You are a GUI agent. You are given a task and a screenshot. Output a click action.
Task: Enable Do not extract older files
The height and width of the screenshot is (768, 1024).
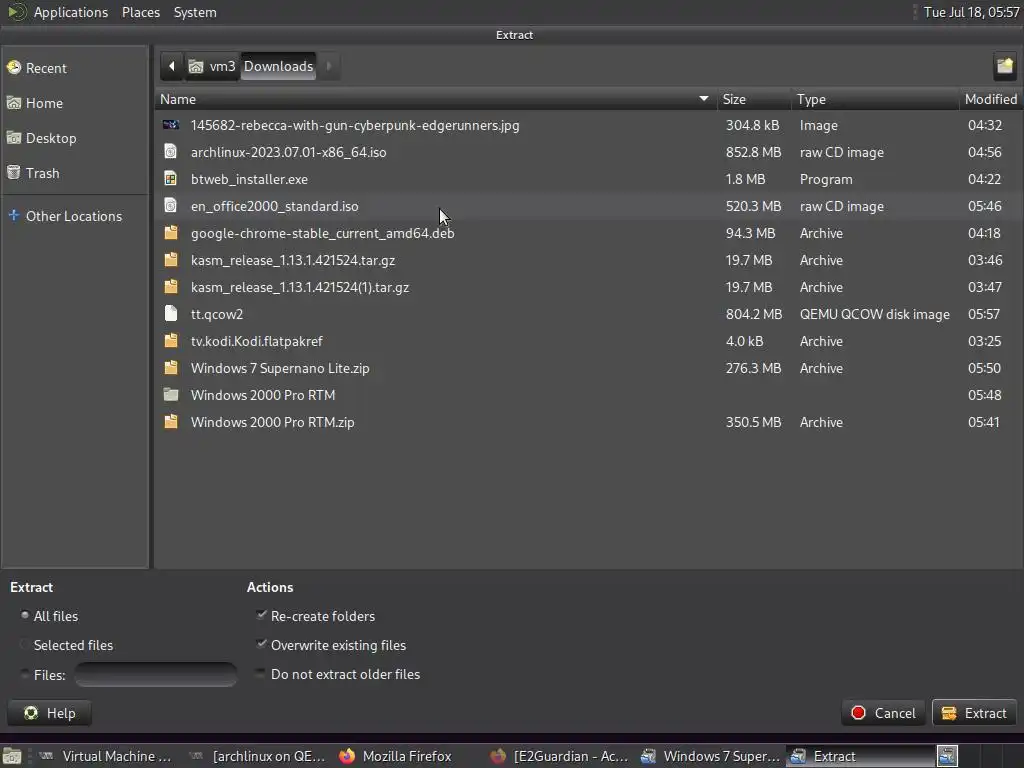[260, 673]
